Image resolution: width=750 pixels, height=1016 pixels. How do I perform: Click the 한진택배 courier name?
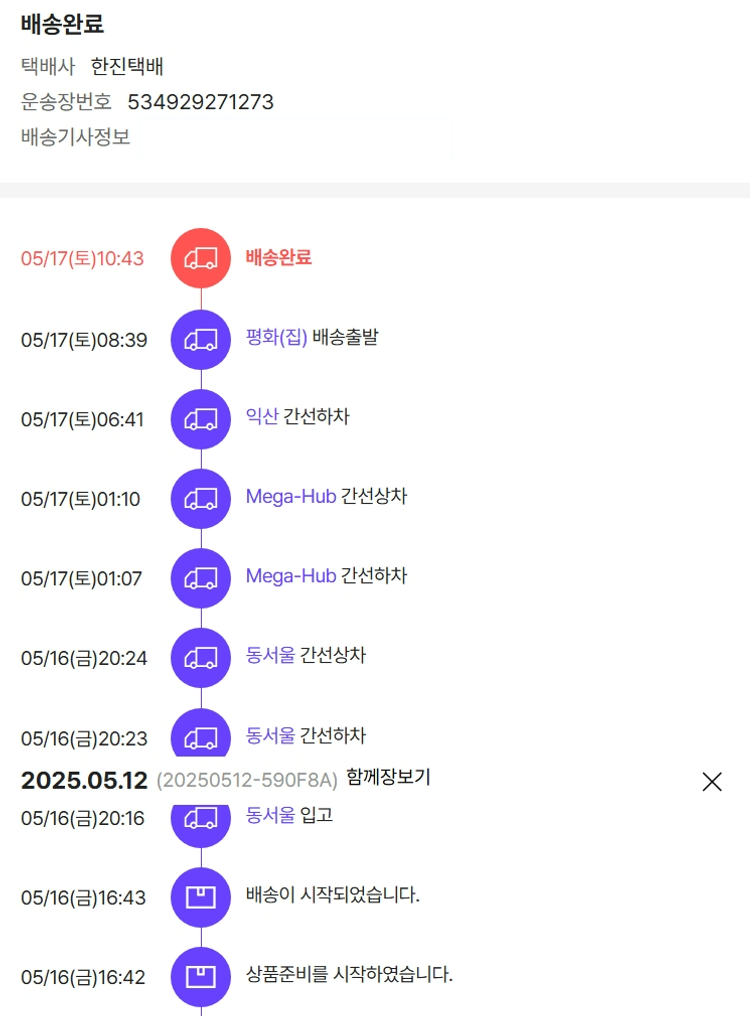[127, 67]
